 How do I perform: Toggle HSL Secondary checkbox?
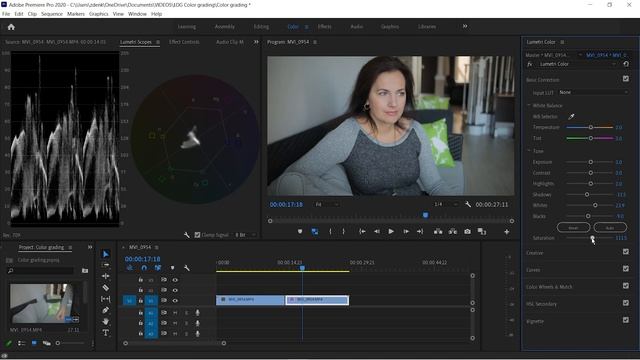626,303
